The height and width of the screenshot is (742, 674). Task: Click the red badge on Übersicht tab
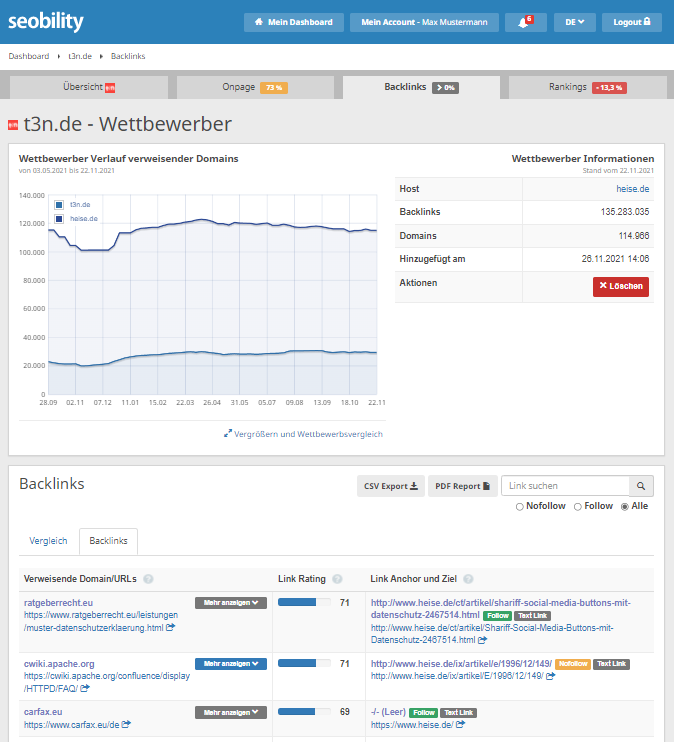110,88
